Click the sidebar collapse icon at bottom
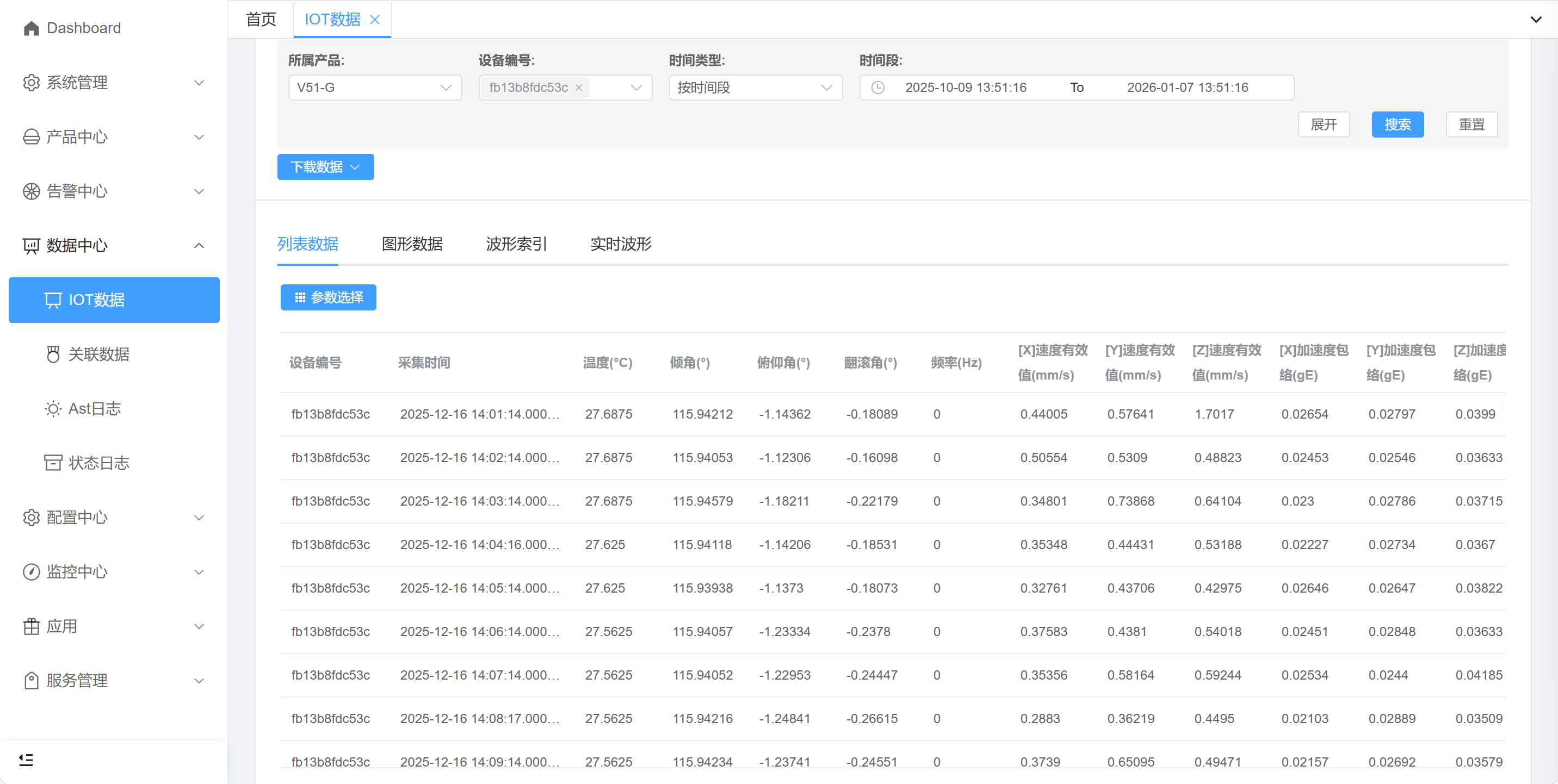This screenshot has height=784, width=1558. 26,759
